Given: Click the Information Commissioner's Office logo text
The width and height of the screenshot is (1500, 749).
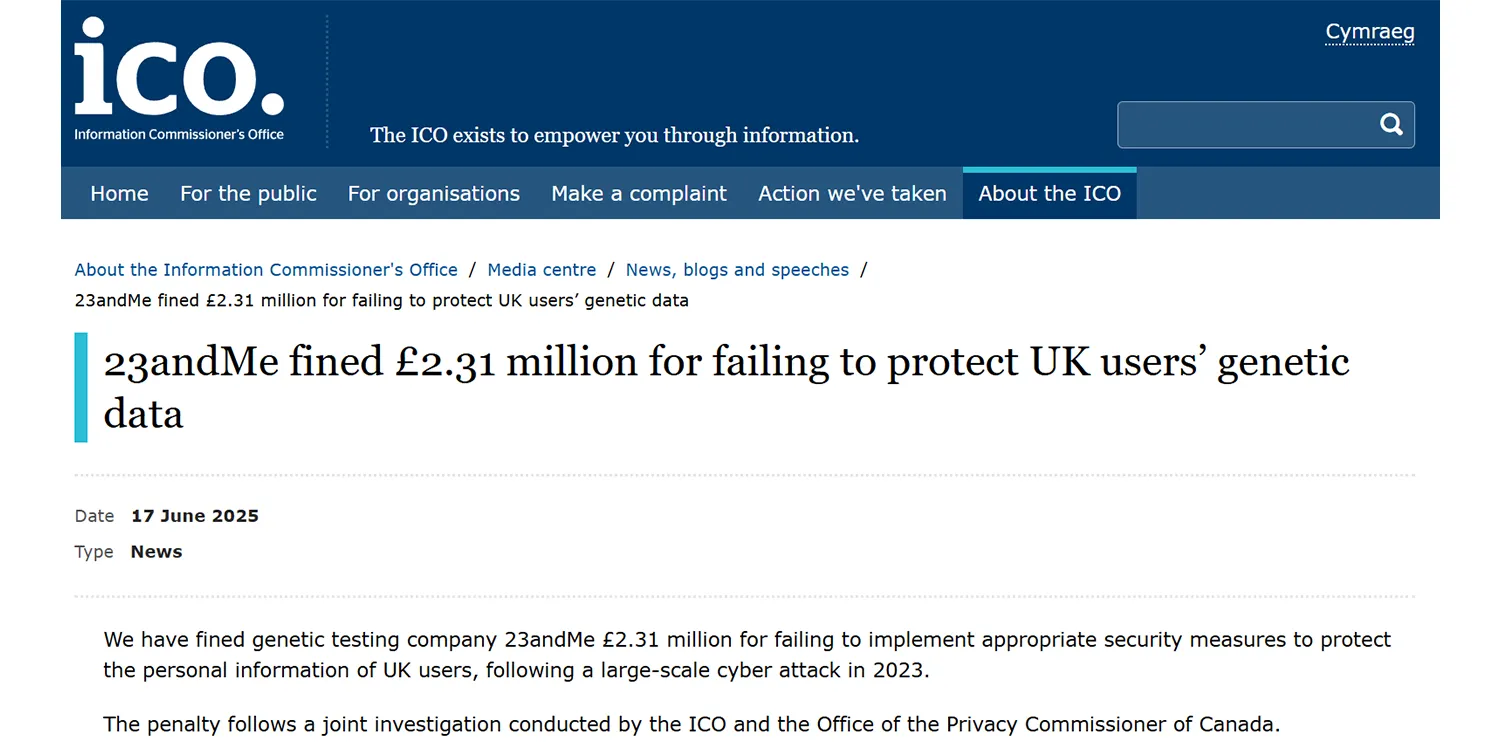Looking at the screenshot, I should 179,135.
